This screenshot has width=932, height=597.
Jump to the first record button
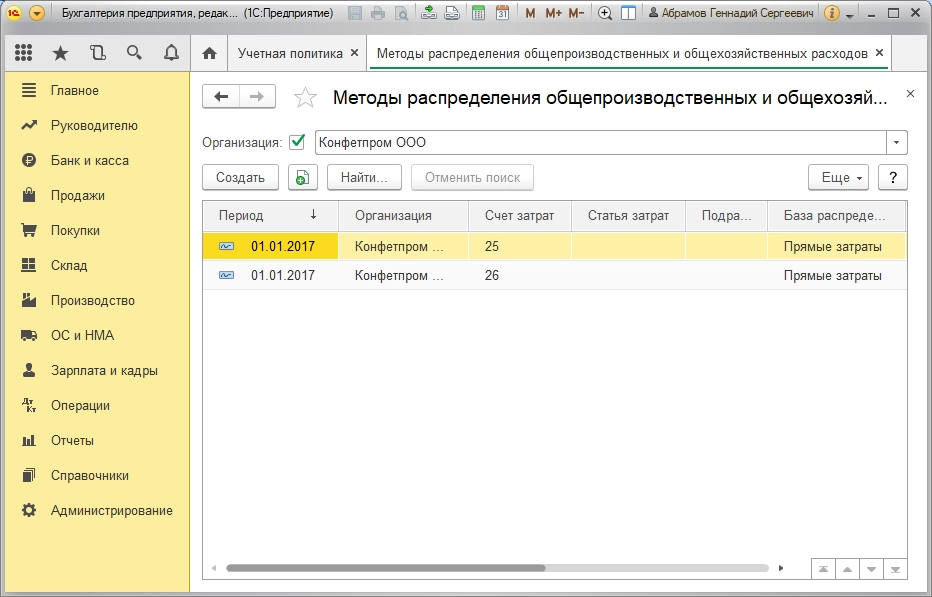pos(823,569)
